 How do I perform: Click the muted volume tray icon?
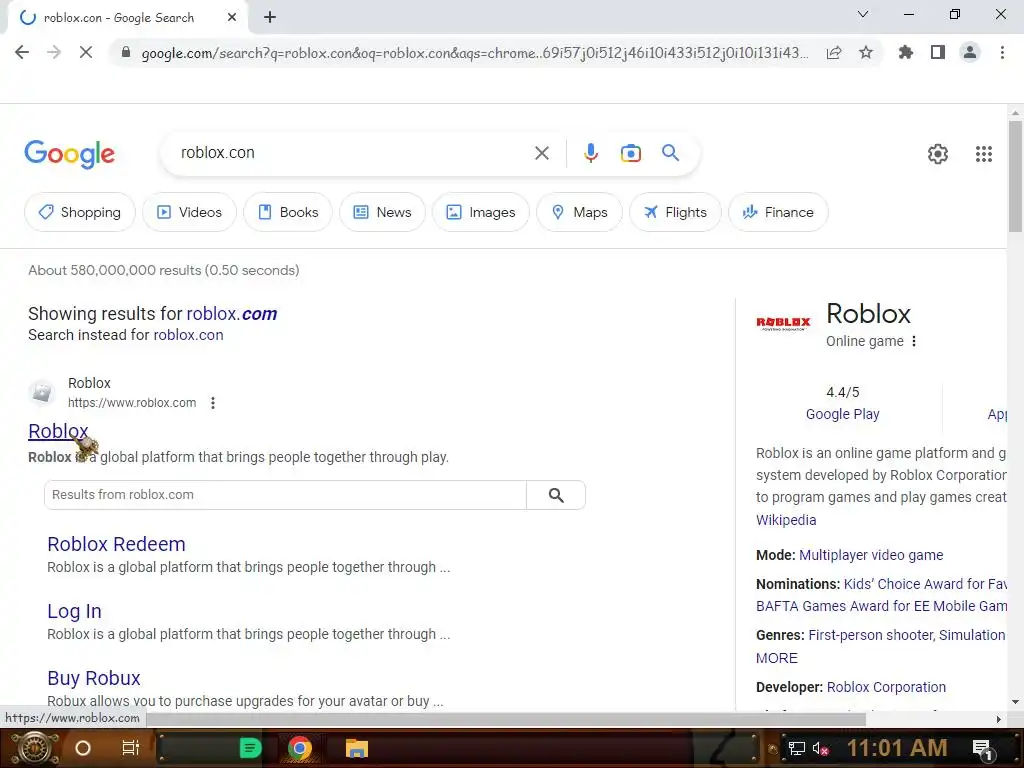click(820, 748)
